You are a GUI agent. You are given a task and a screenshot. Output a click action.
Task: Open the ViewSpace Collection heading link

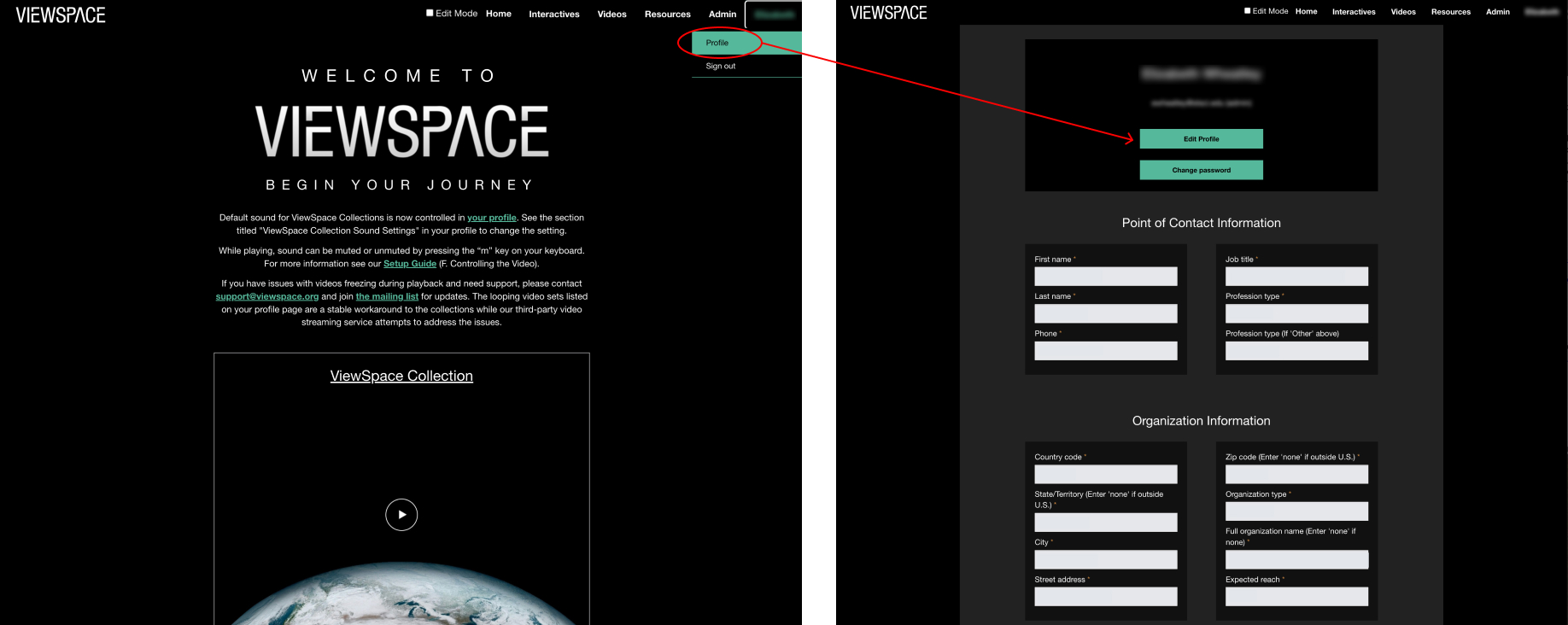(401, 376)
